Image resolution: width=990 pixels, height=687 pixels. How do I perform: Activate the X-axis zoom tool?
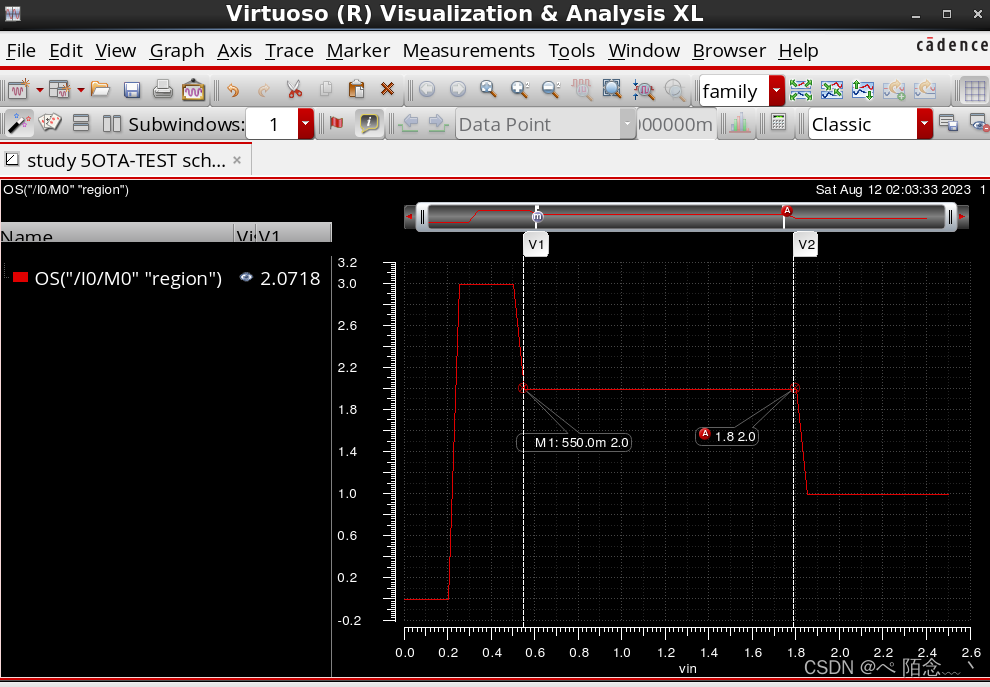581,90
